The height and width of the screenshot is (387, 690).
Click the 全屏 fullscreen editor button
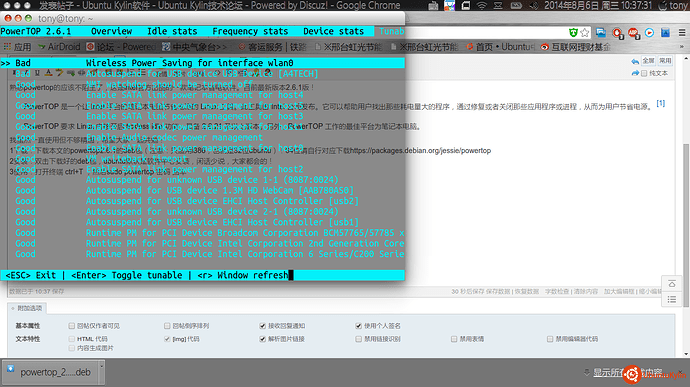coord(648,61)
